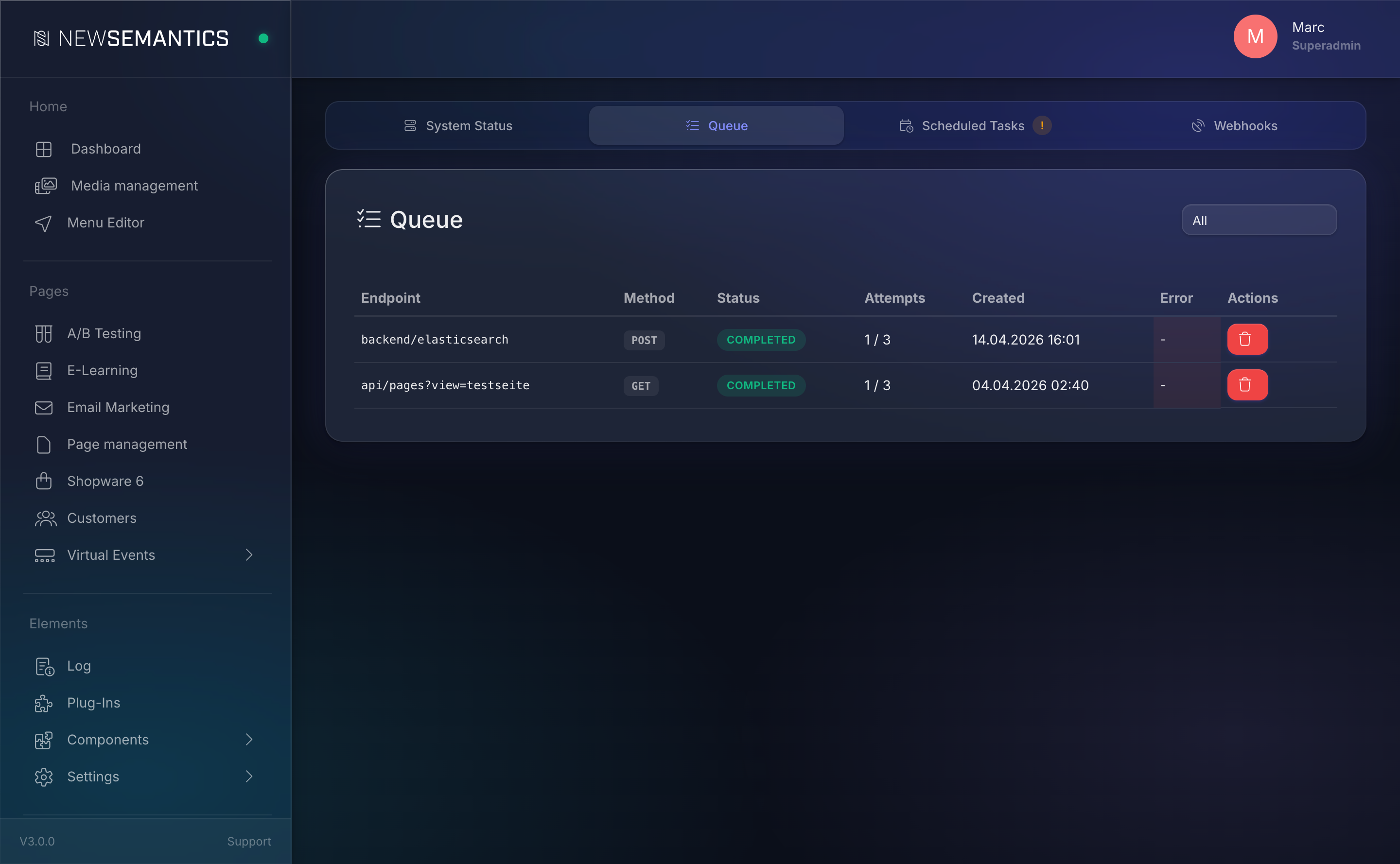Expand the Virtual Events submenu chevron
Screen dimensions: 1400x864
click(249, 555)
